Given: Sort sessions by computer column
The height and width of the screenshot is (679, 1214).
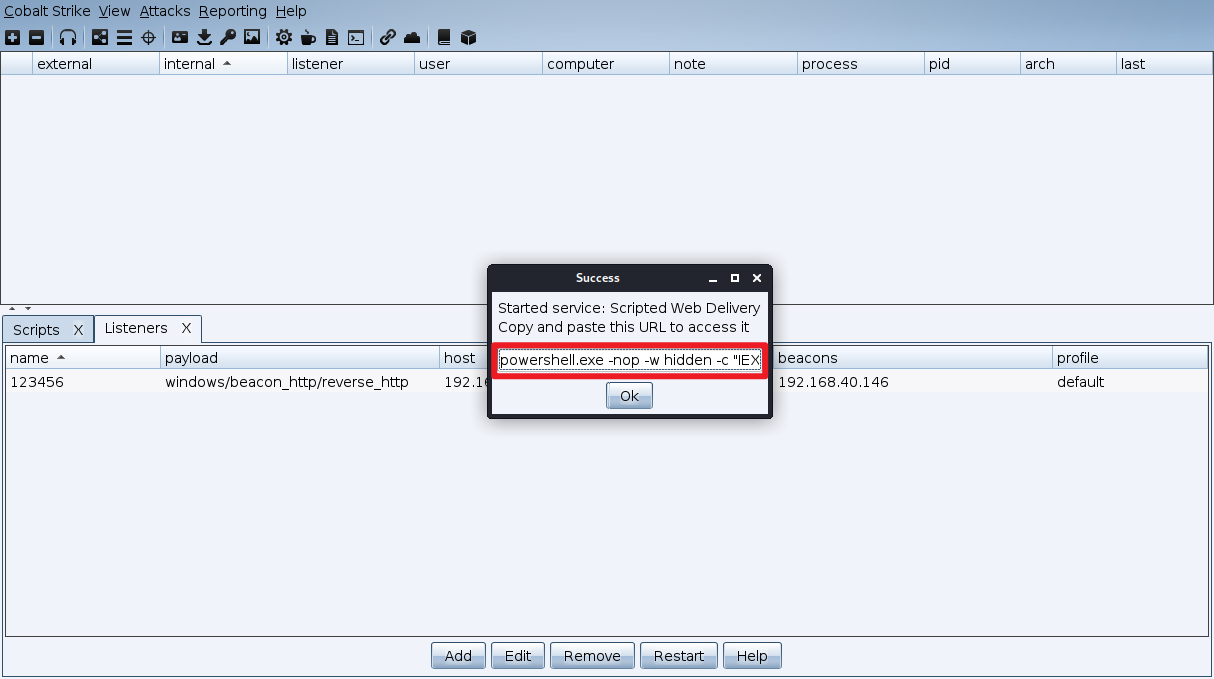Looking at the screenshot, I should click(x=606, y=64).
